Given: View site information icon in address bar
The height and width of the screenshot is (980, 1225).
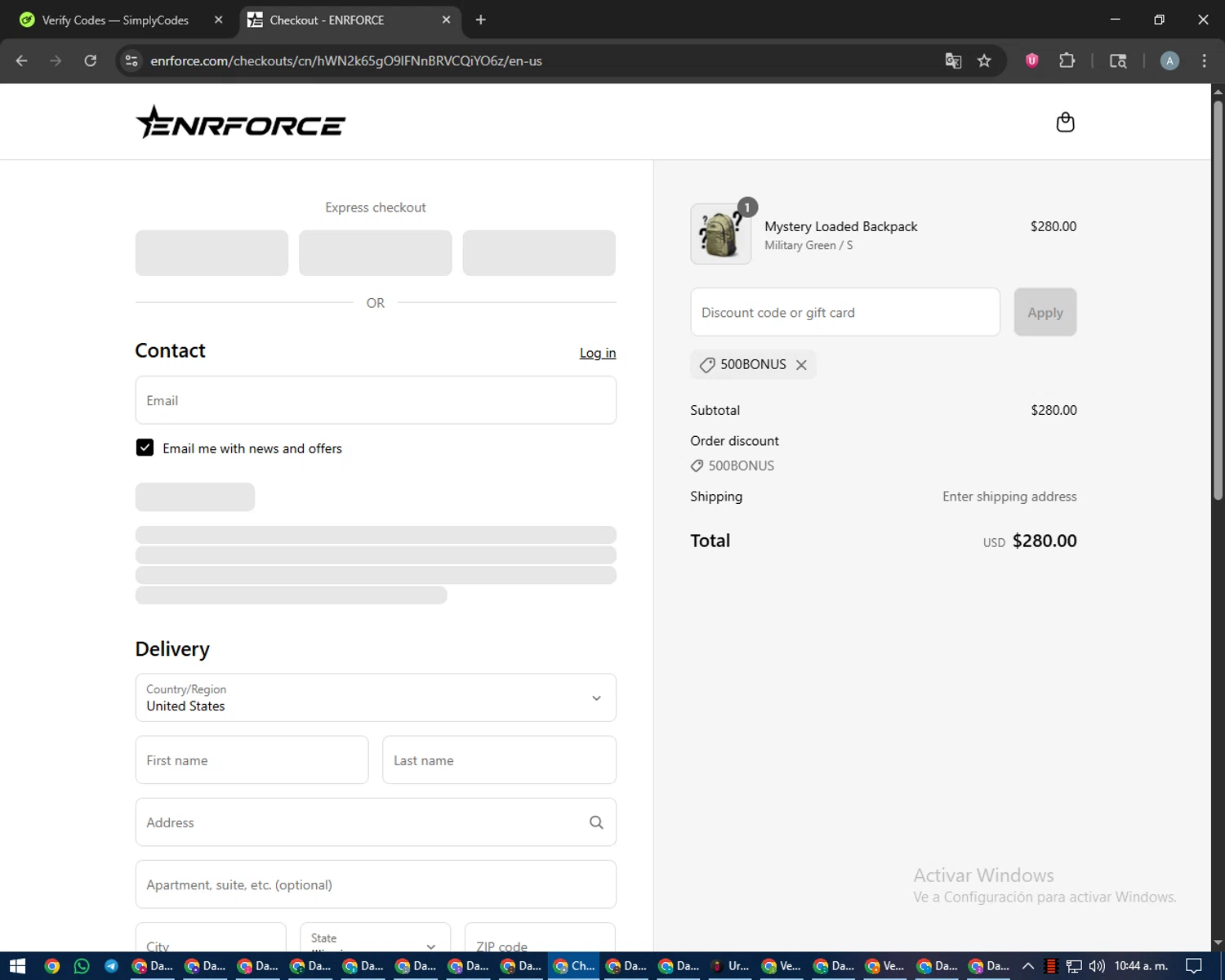Looking at the screenshot, I should [x=131, y=60].
